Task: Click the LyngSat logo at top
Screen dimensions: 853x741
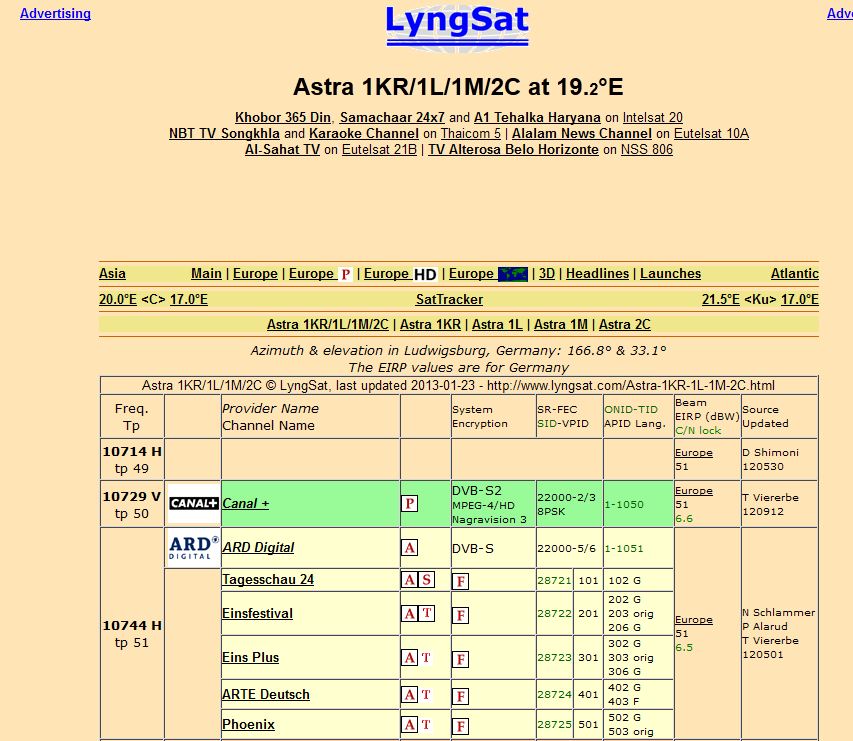Action: (457, 25)
